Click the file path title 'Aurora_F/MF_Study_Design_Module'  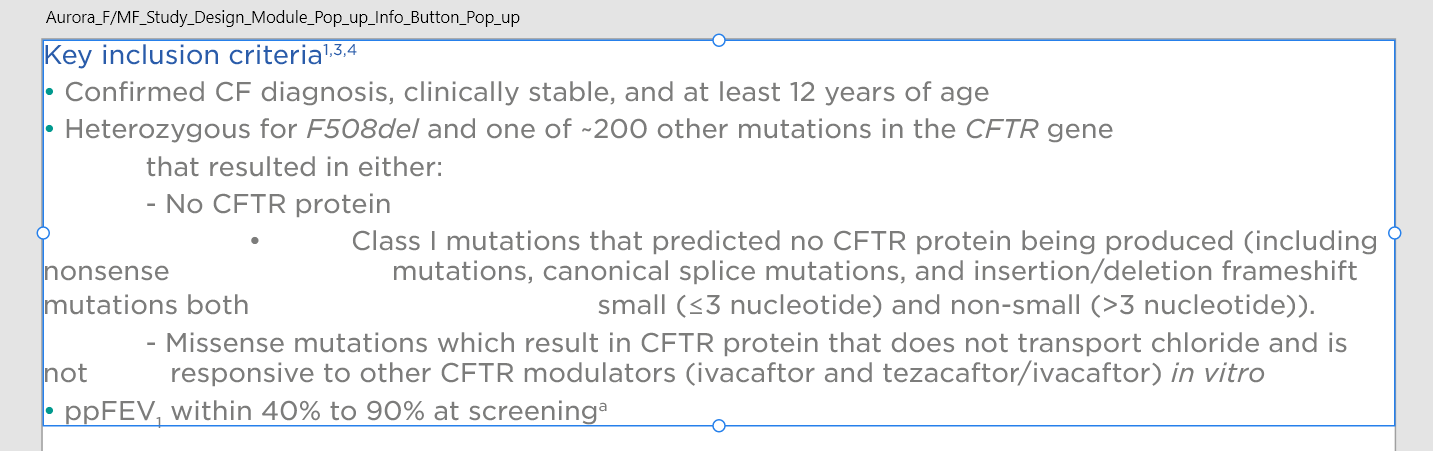pyautogui.click(x=283, y=18)
